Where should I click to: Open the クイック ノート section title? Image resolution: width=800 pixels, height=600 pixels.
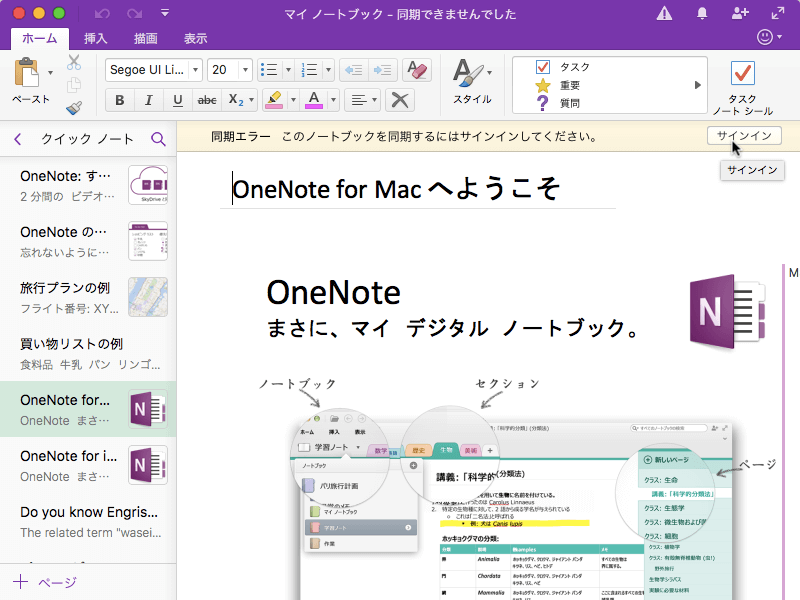(x=87, y=139)
